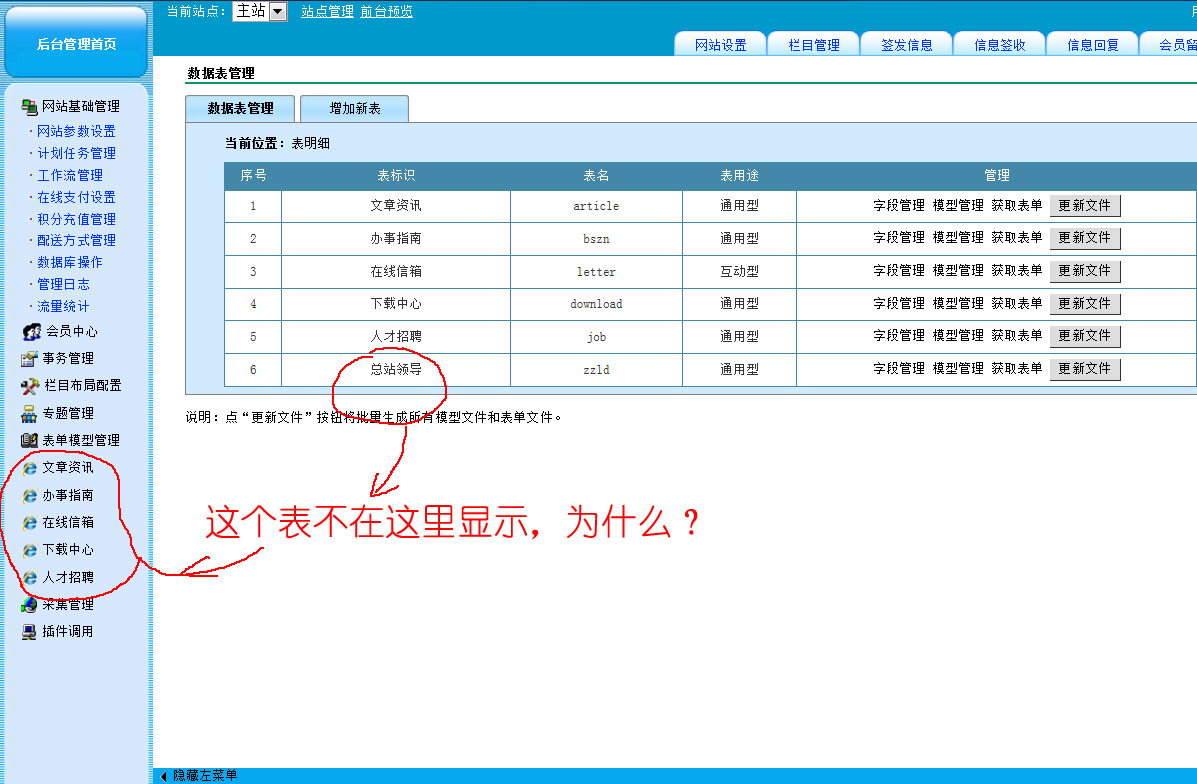Image resolution: width=1197 pixels, height=784 pixels.
Task: Switch to the 增加新表 tab
Action: 354,108
